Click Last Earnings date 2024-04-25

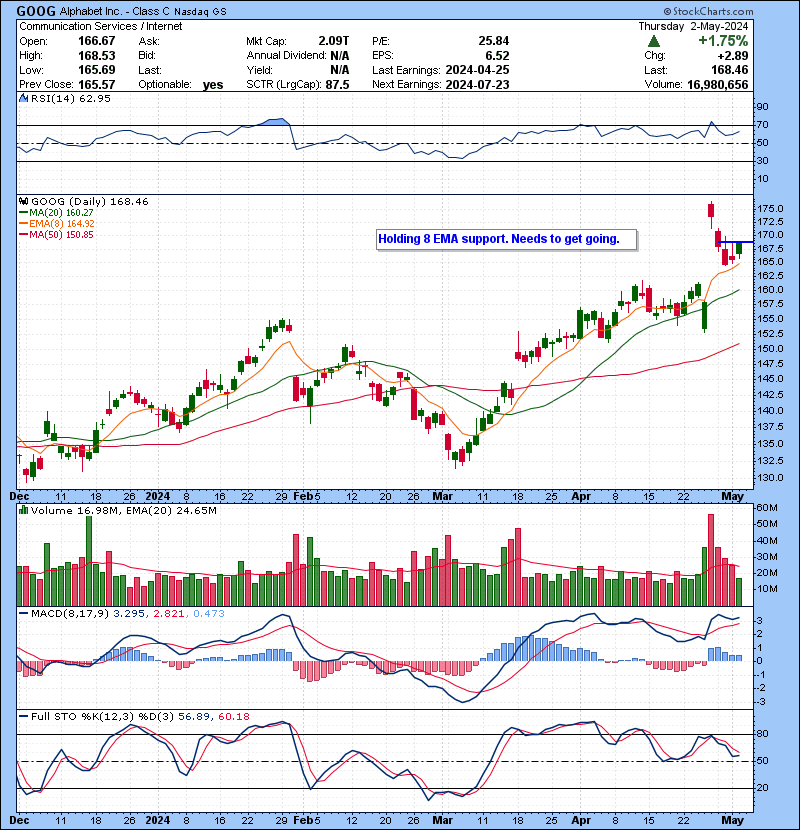[x=478, y=70]
